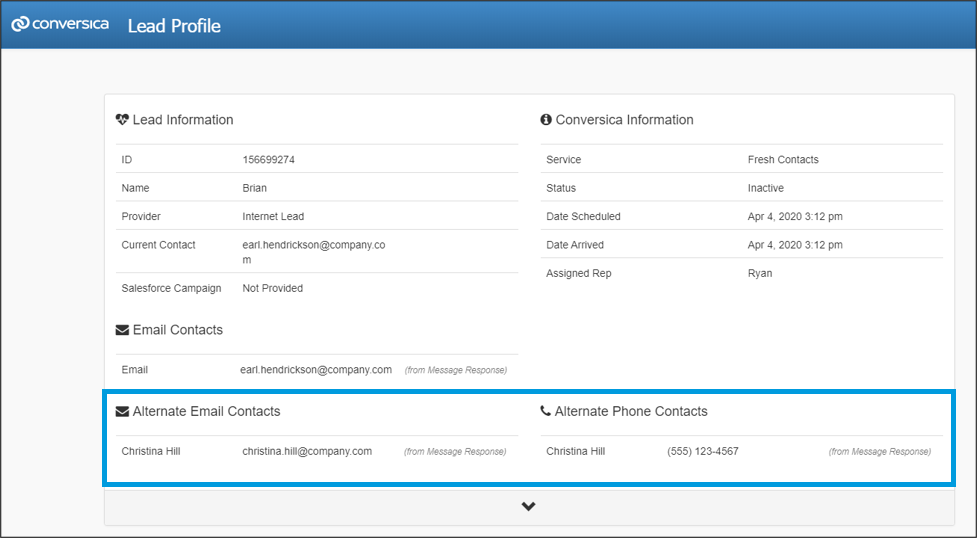Click the heartbeat icon beside Lead Information
Screen dimensions: 977x538
click(122, 120)
